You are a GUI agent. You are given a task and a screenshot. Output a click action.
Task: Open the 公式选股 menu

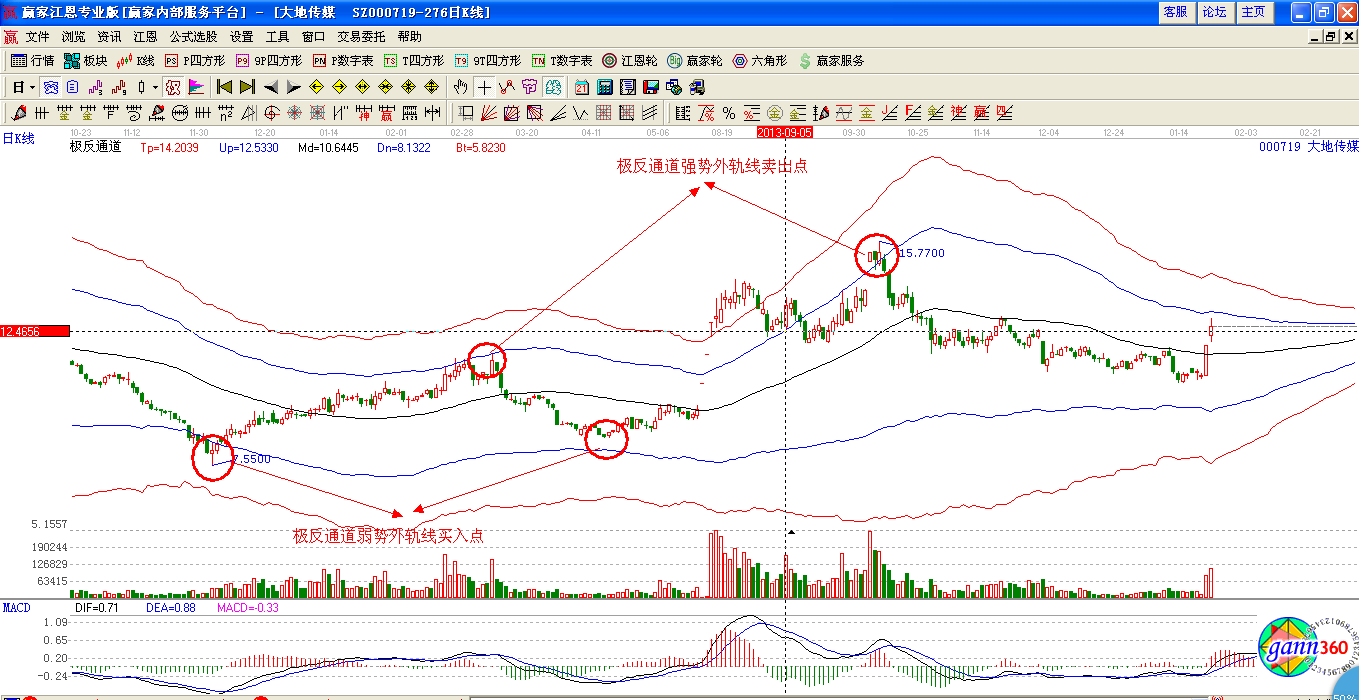193,36
